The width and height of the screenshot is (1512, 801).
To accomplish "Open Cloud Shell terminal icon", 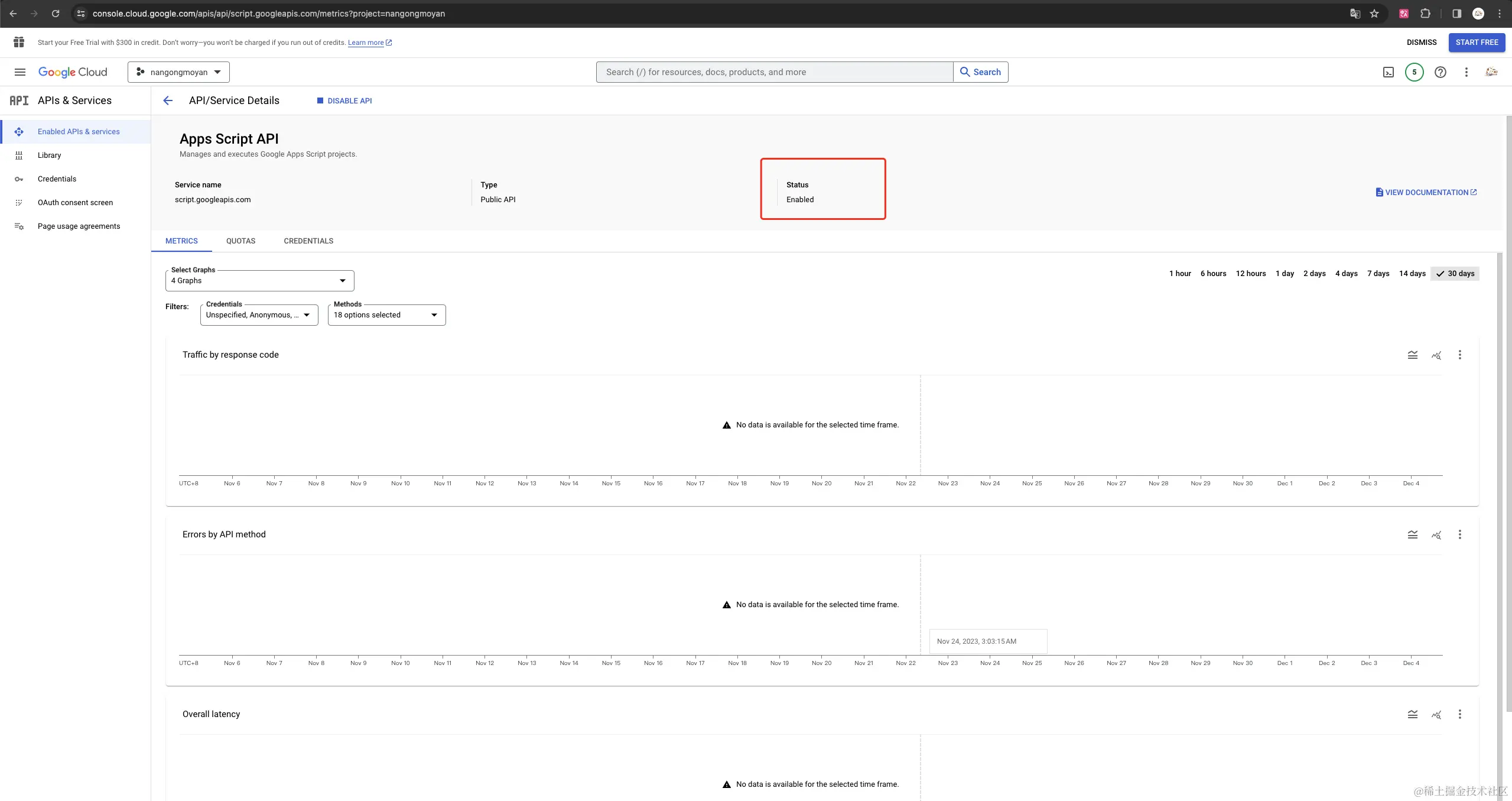I will (x=1389, y=72).
